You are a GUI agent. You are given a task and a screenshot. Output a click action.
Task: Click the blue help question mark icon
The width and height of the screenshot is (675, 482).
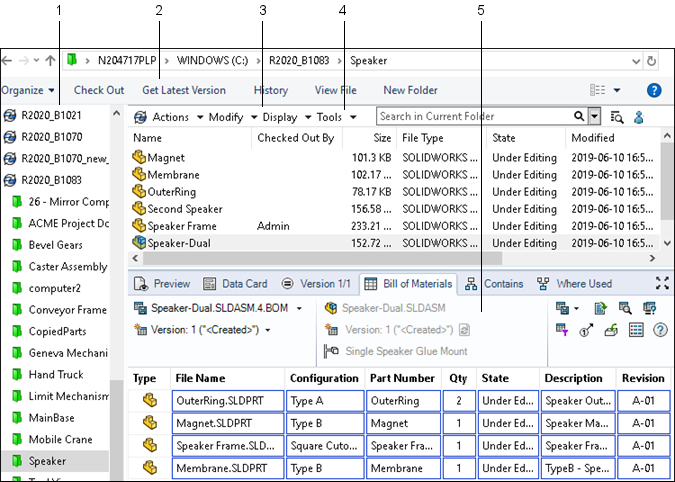click(654, 90)
